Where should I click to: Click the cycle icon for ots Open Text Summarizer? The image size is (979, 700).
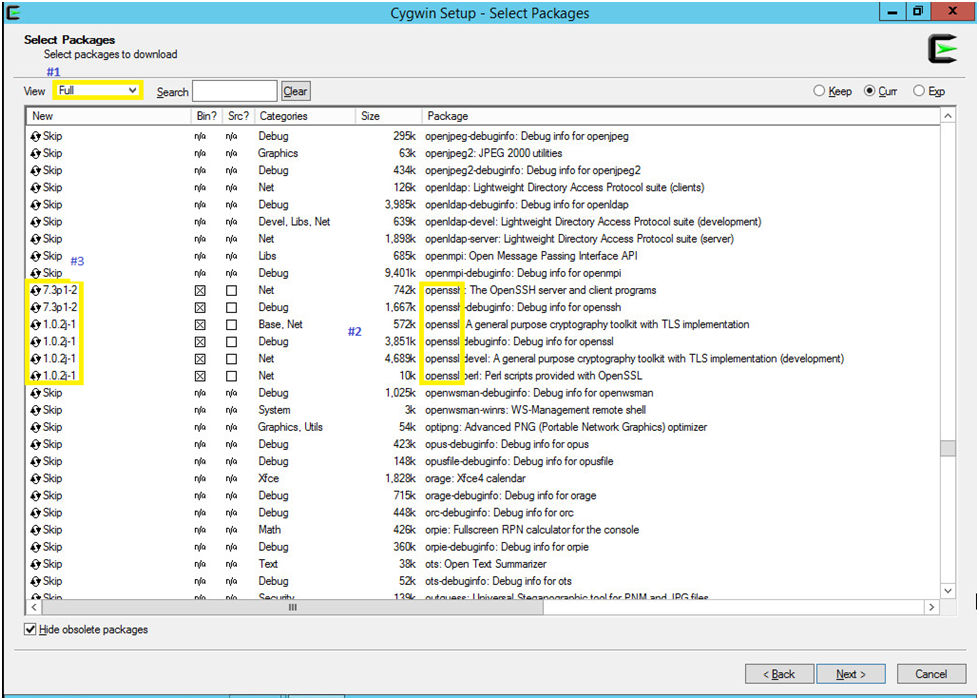point(36,564)
